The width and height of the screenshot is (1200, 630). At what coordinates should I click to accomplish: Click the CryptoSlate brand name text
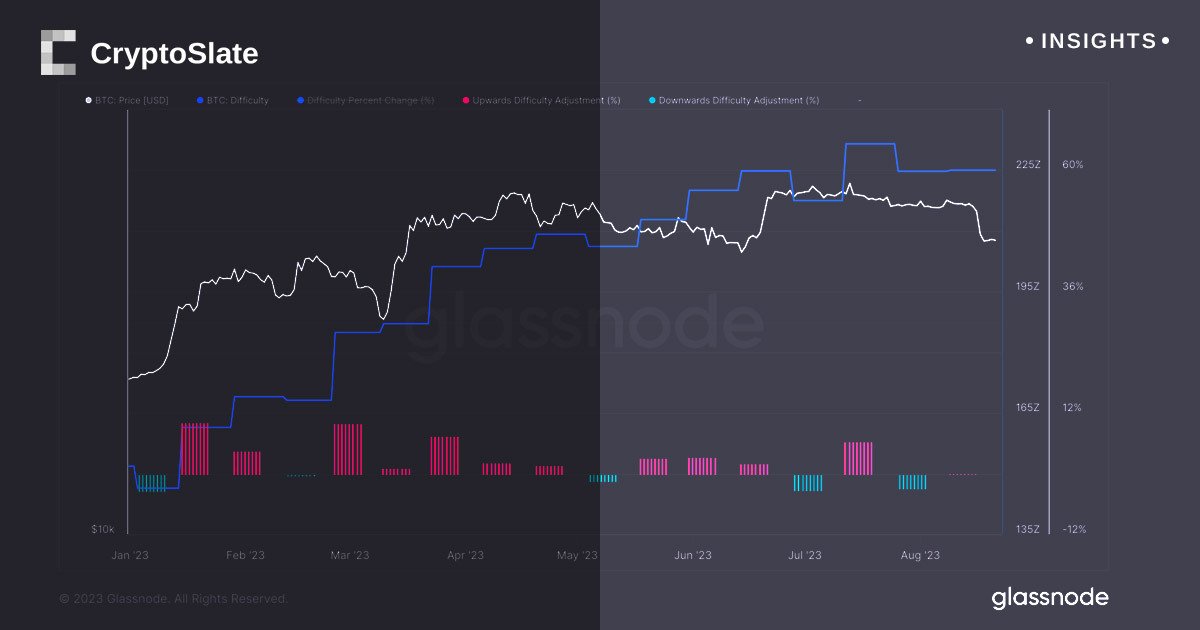(174, 54)
